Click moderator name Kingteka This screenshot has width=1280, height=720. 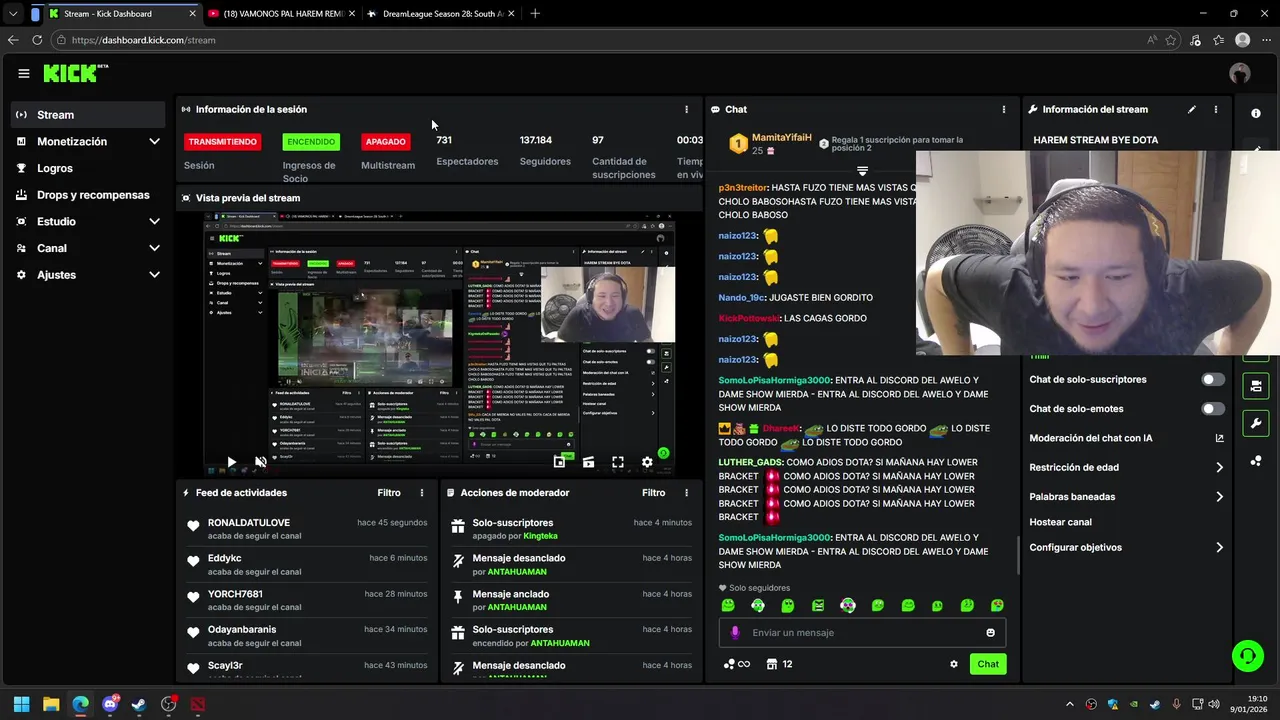(540, 536)
